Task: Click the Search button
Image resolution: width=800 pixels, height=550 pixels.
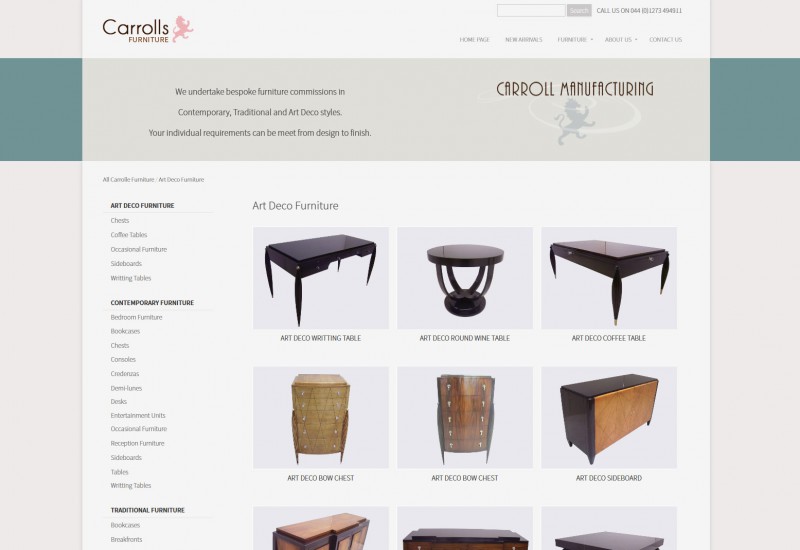Action: tap(579, 10)
